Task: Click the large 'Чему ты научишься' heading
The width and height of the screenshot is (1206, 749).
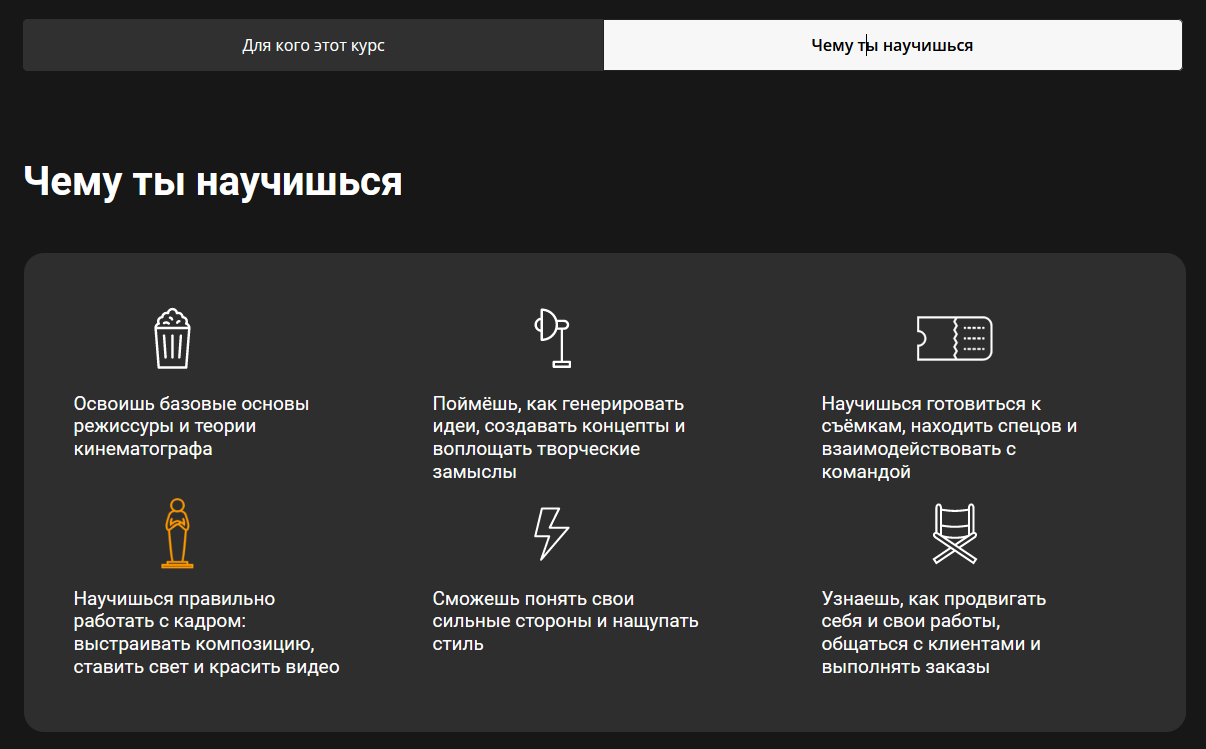Action: point(212,182)
